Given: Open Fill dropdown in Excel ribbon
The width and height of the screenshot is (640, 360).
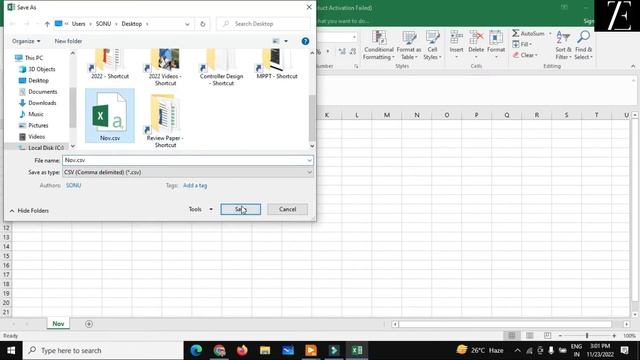Looking at the screenshot, I should (522, 44).
